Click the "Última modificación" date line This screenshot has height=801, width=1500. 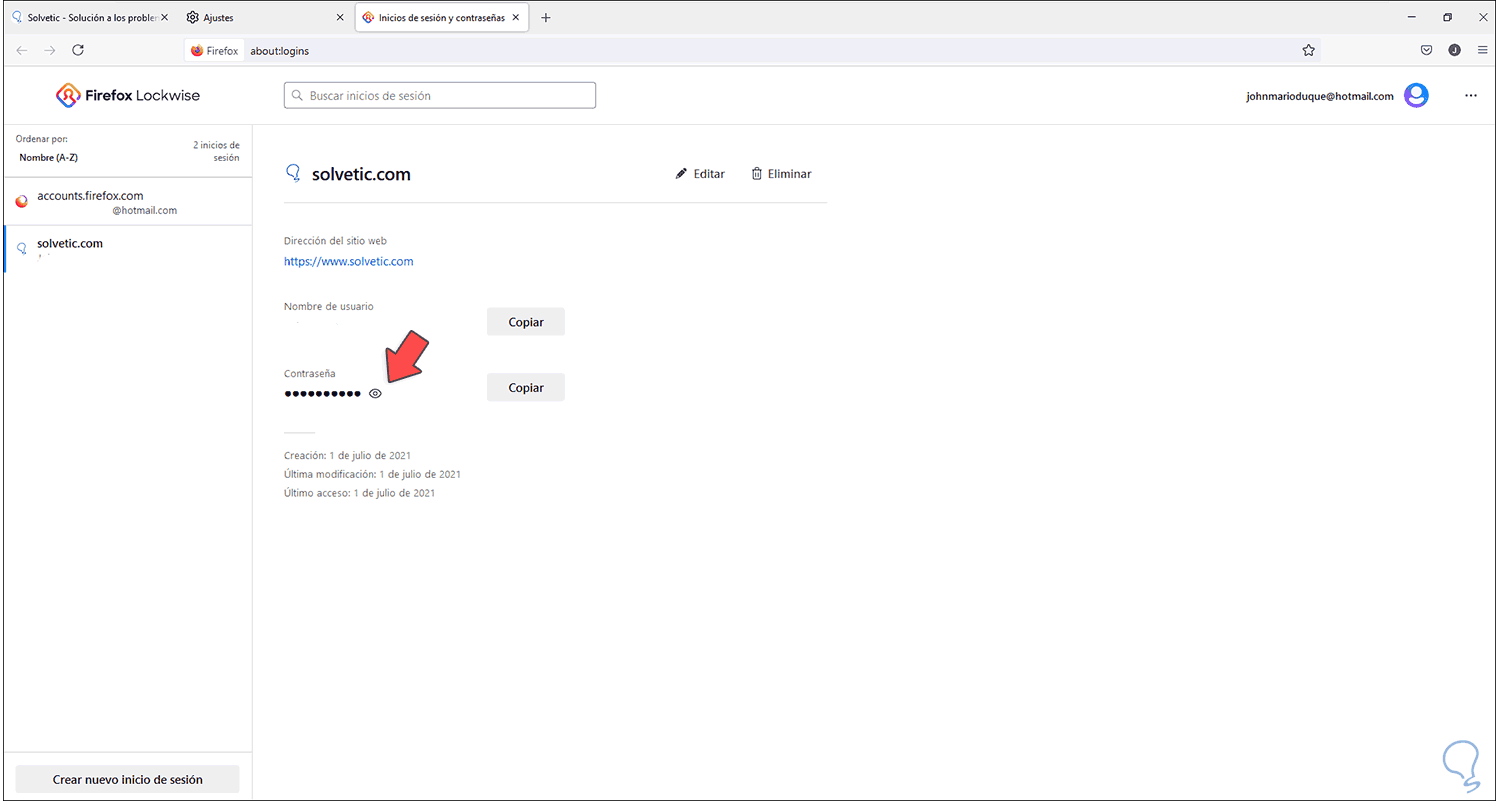pyautogui.click(x=372, y=475)
